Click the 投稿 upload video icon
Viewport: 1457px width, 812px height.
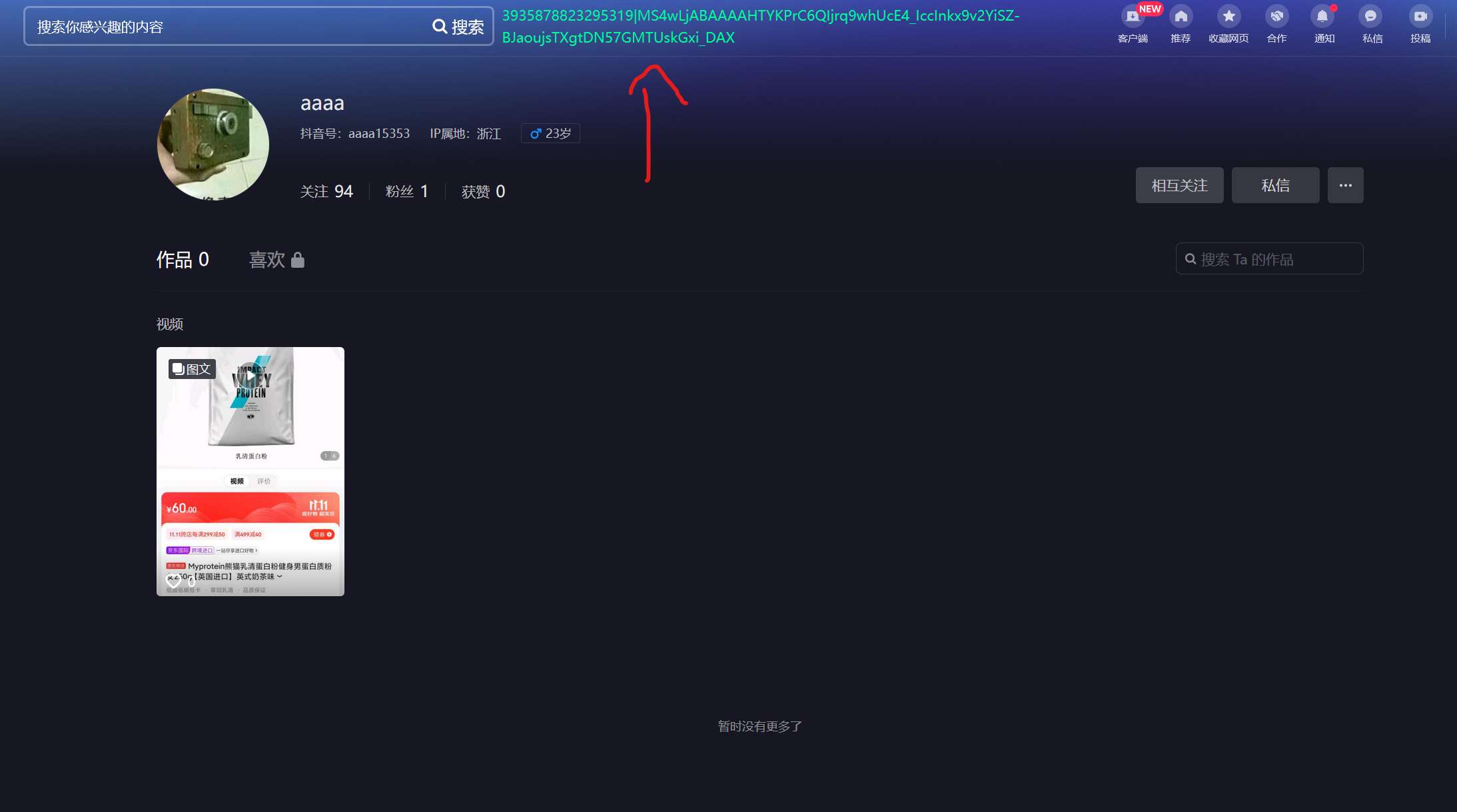click(x=1420, y=17)
